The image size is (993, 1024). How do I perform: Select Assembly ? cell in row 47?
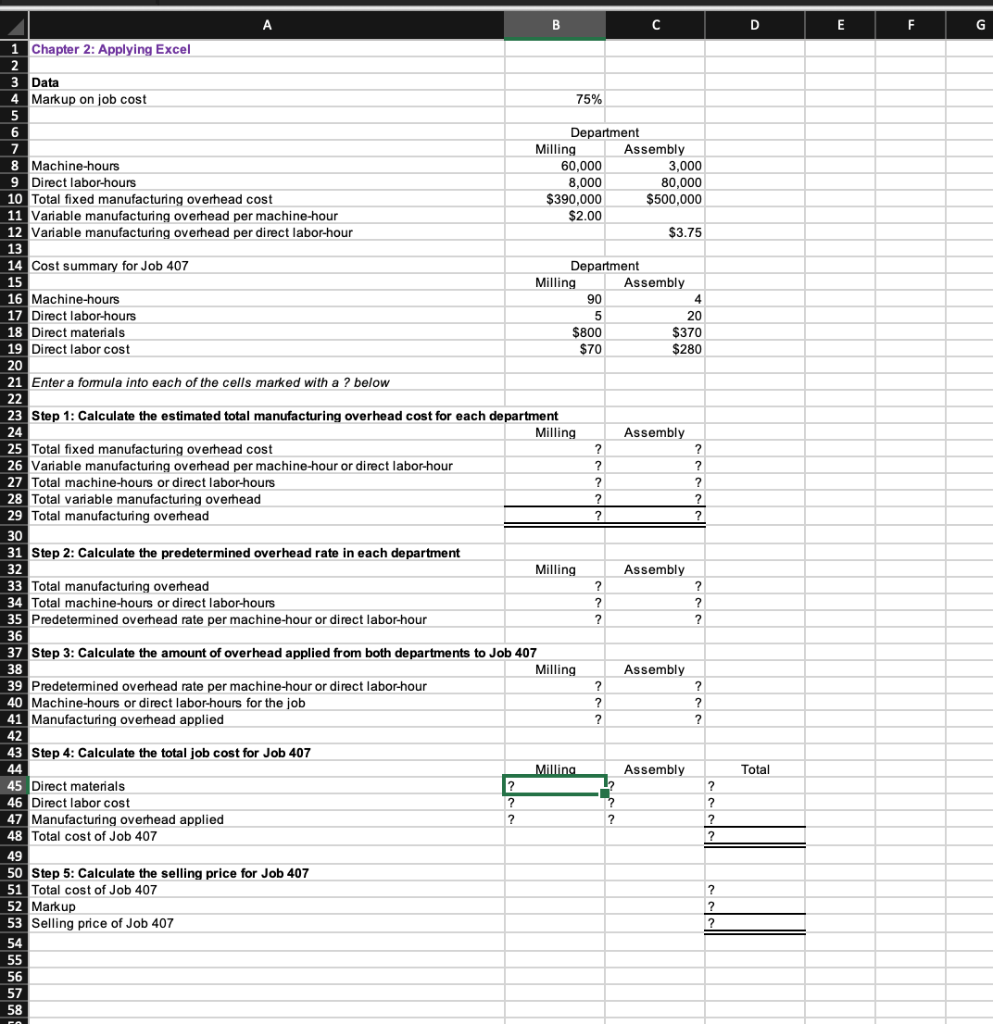tap(655, 819)
